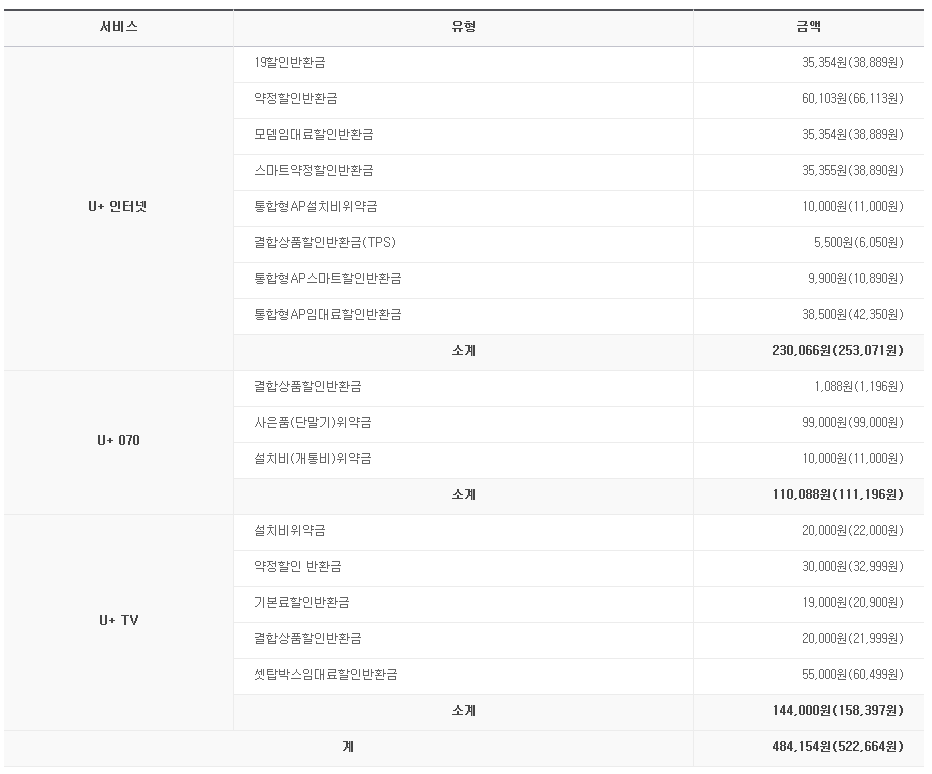Click the amount 30,000원(32,999원)

852,567
